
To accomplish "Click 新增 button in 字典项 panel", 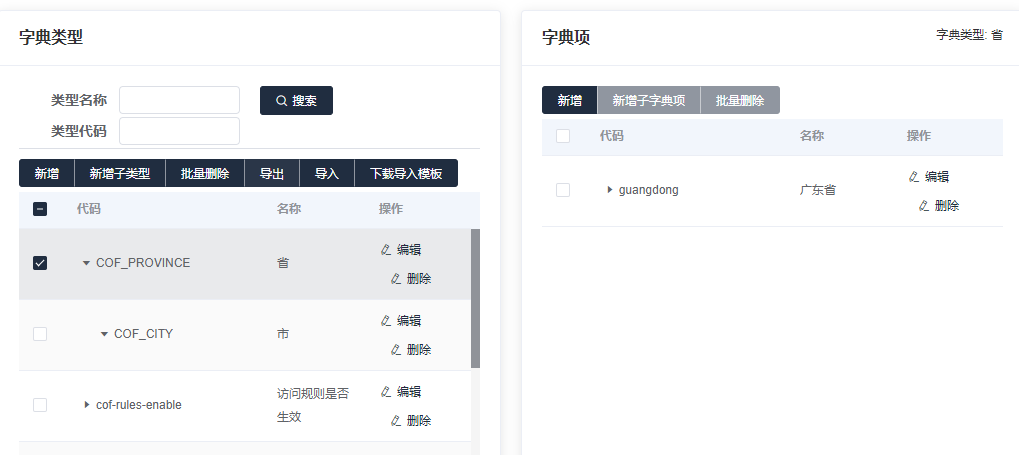I will pos(569,100).
